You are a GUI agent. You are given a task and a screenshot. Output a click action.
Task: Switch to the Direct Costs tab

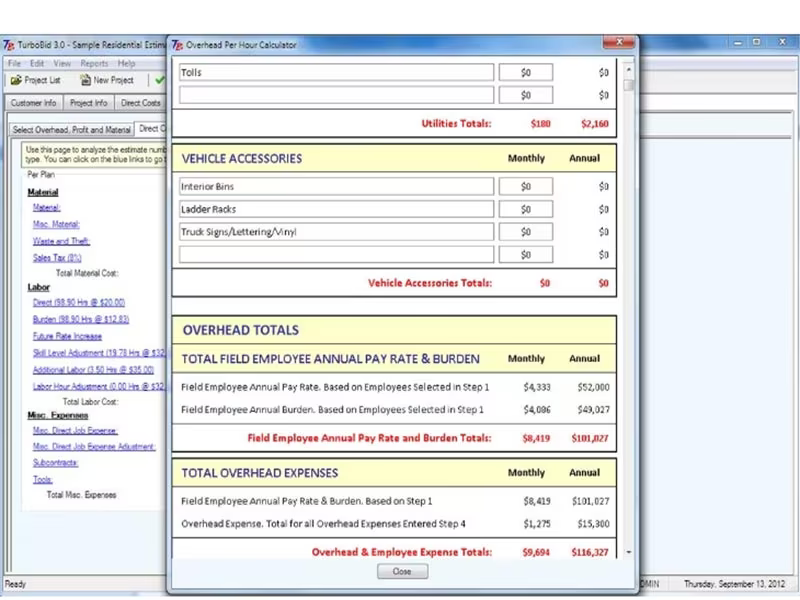tap(141, 103)
